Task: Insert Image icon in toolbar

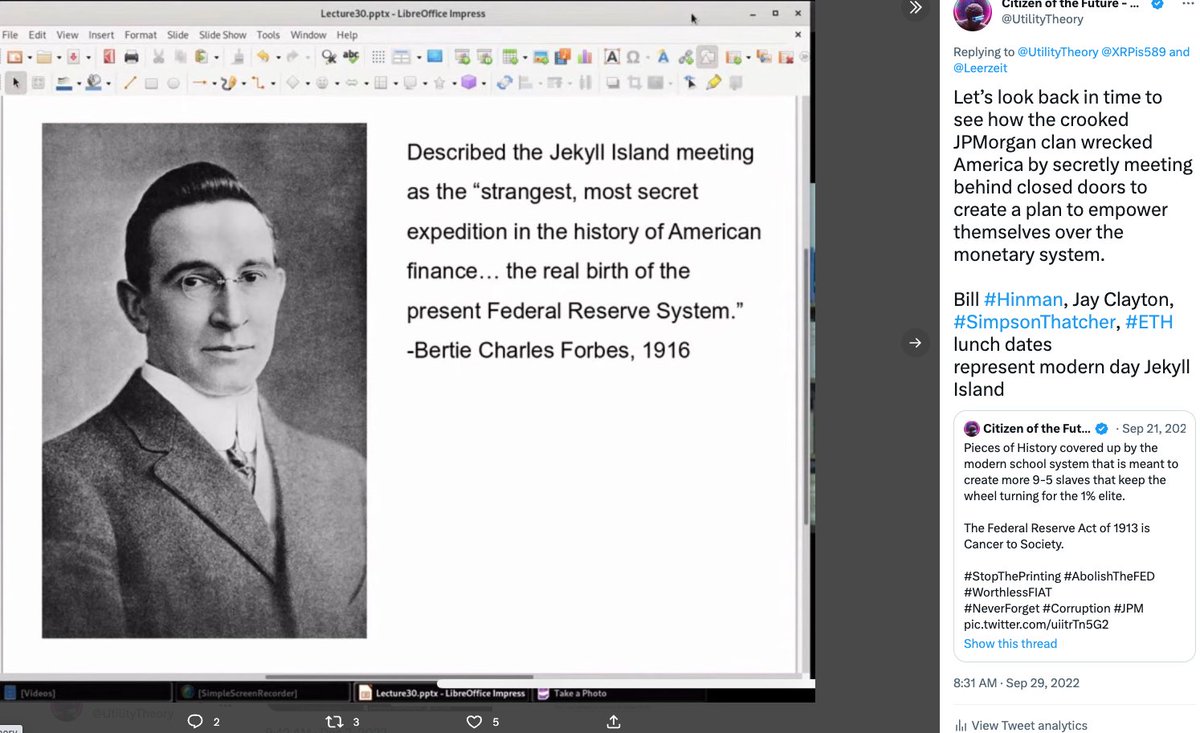Action: tap(541, 57)
